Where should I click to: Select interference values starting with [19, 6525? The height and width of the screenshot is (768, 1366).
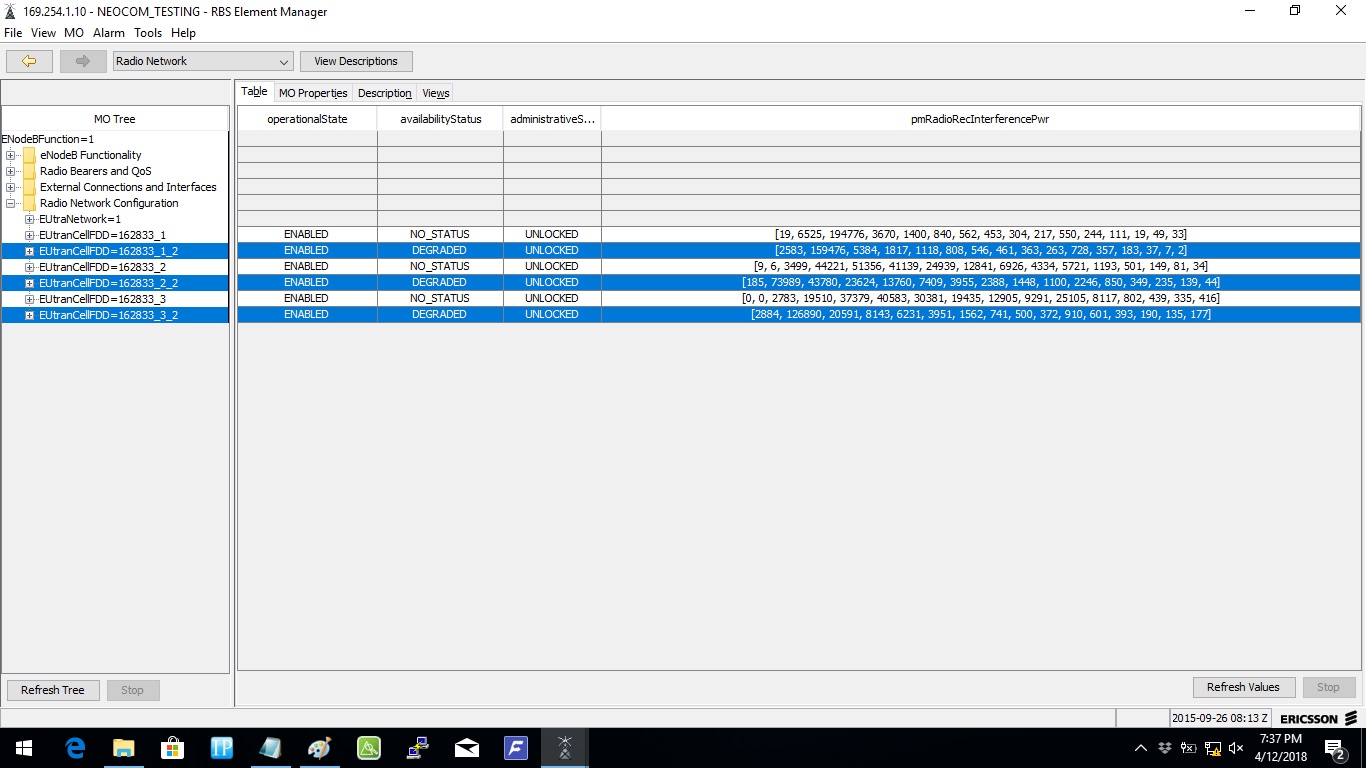980,235
